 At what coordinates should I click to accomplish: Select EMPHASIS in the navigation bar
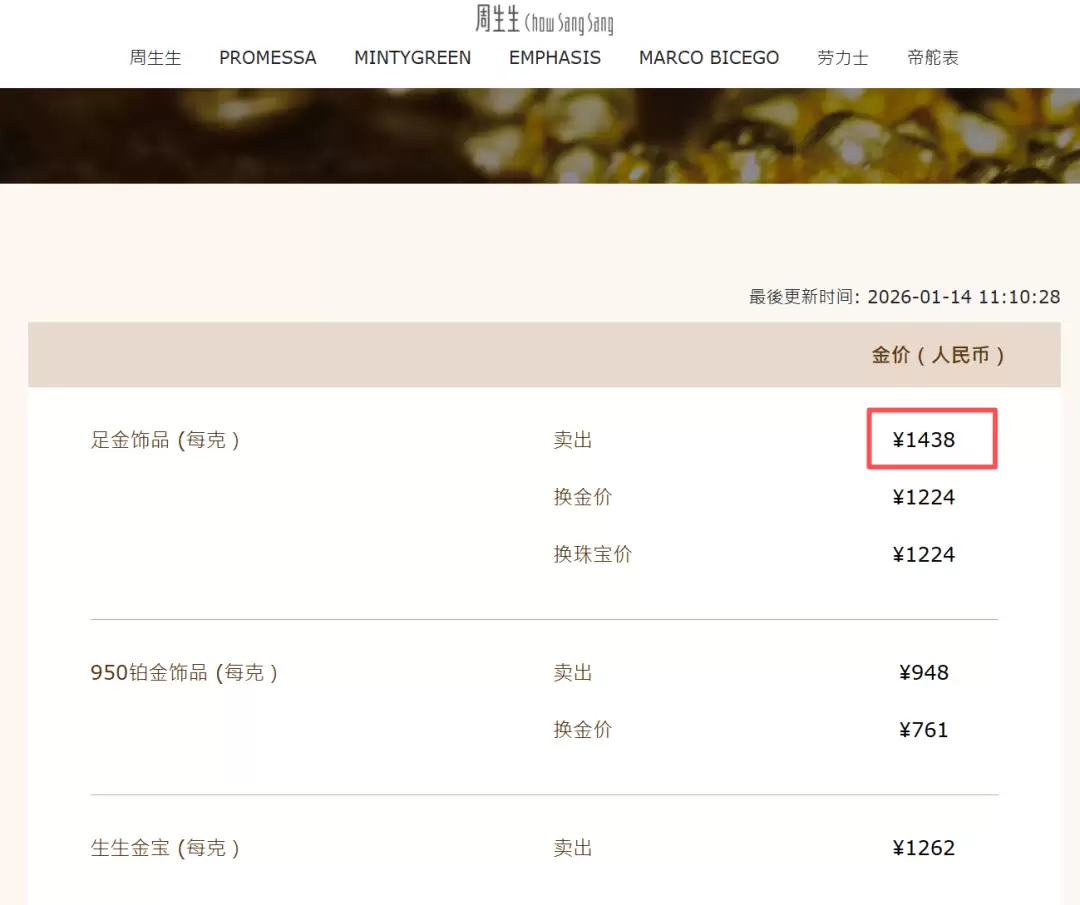tap(554, 58)
